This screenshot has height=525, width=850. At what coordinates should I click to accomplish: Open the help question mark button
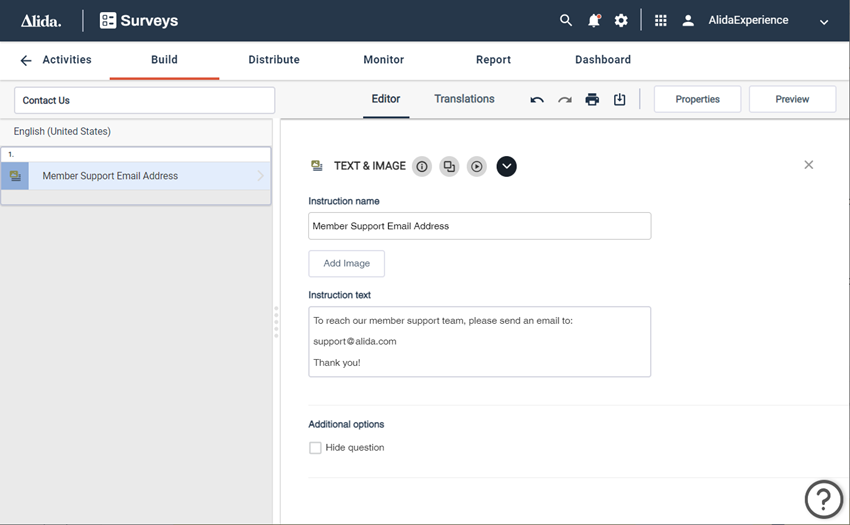click(x=823, y=500)
